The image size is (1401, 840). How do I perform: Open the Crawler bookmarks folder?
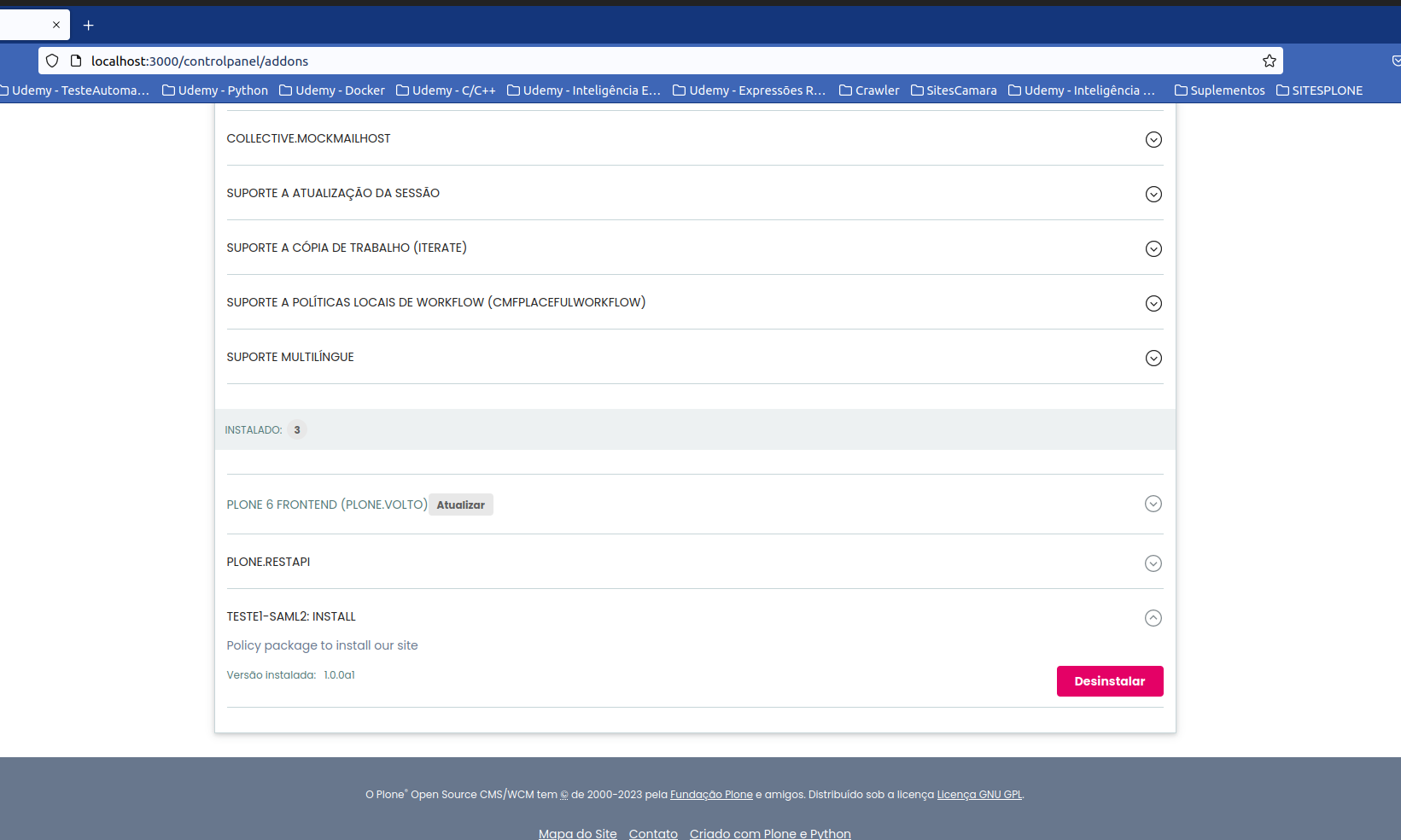(876, 90)
